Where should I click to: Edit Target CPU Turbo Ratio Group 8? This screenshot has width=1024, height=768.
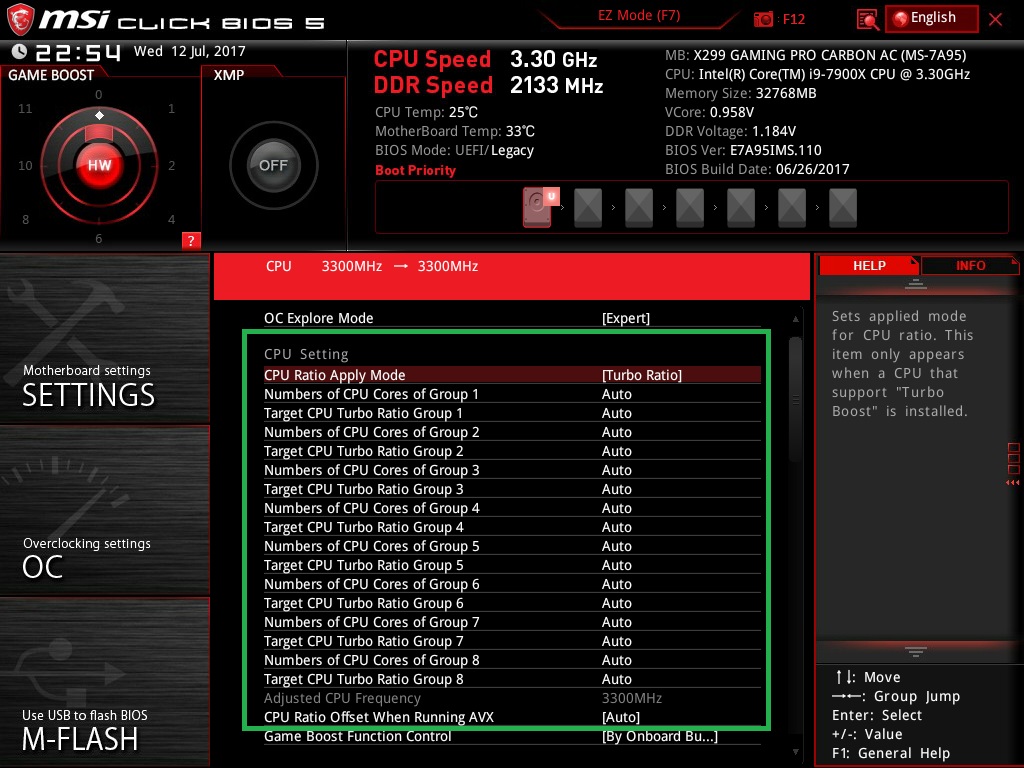512,678
